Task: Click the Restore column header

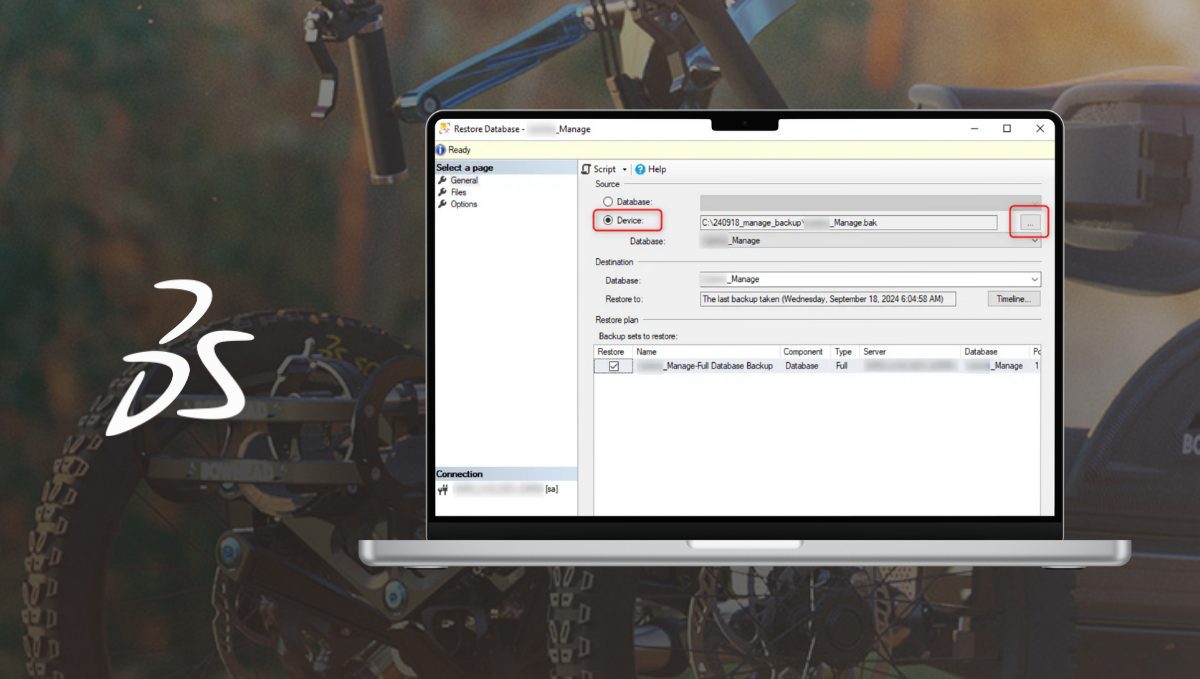Action: (x=613, y=352)
